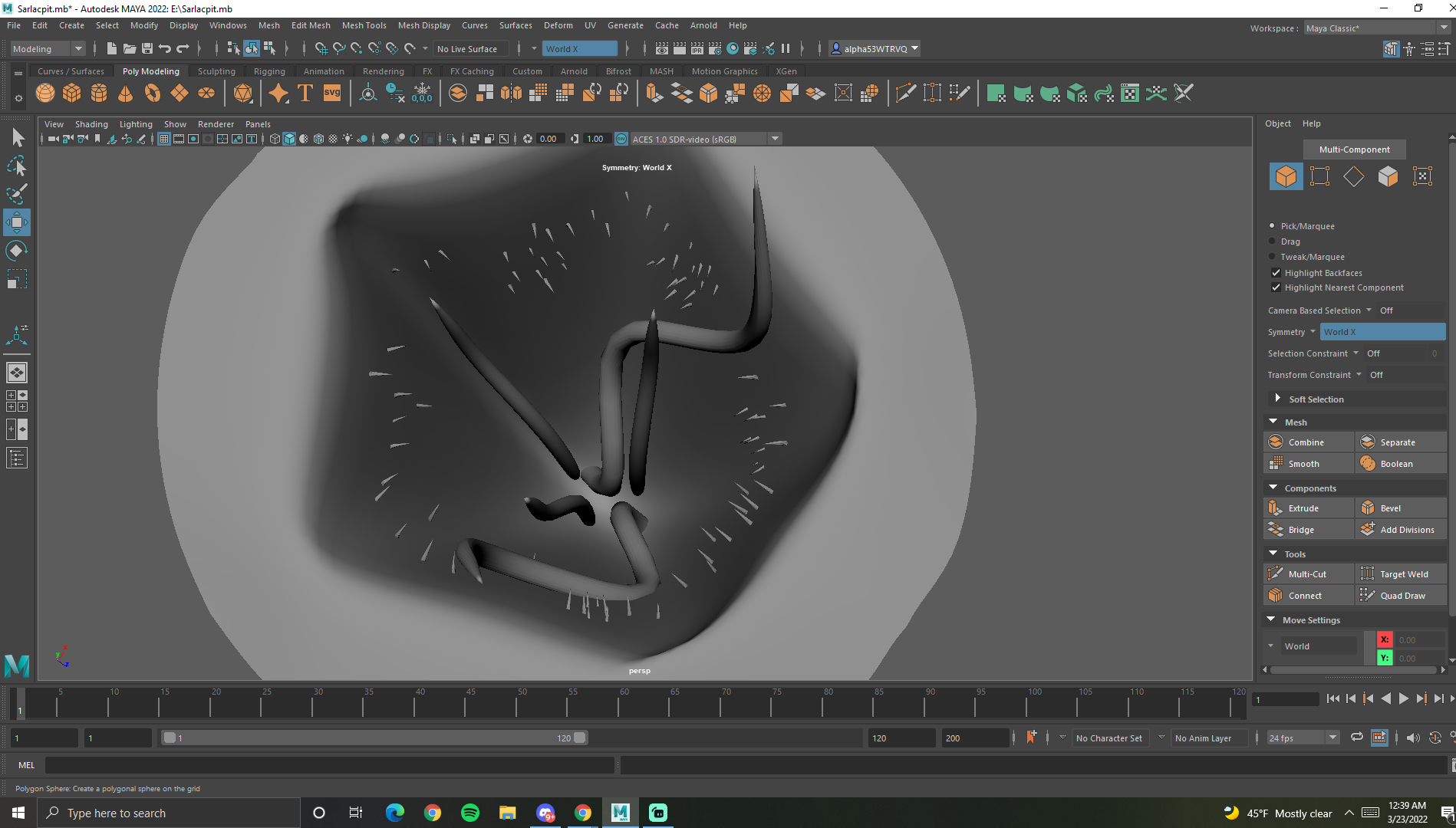The width and height of the screenshot is (1456, 828).
Task: Activate the Lasso select tool
Action: pyautogui.click(x=17, y=166)
